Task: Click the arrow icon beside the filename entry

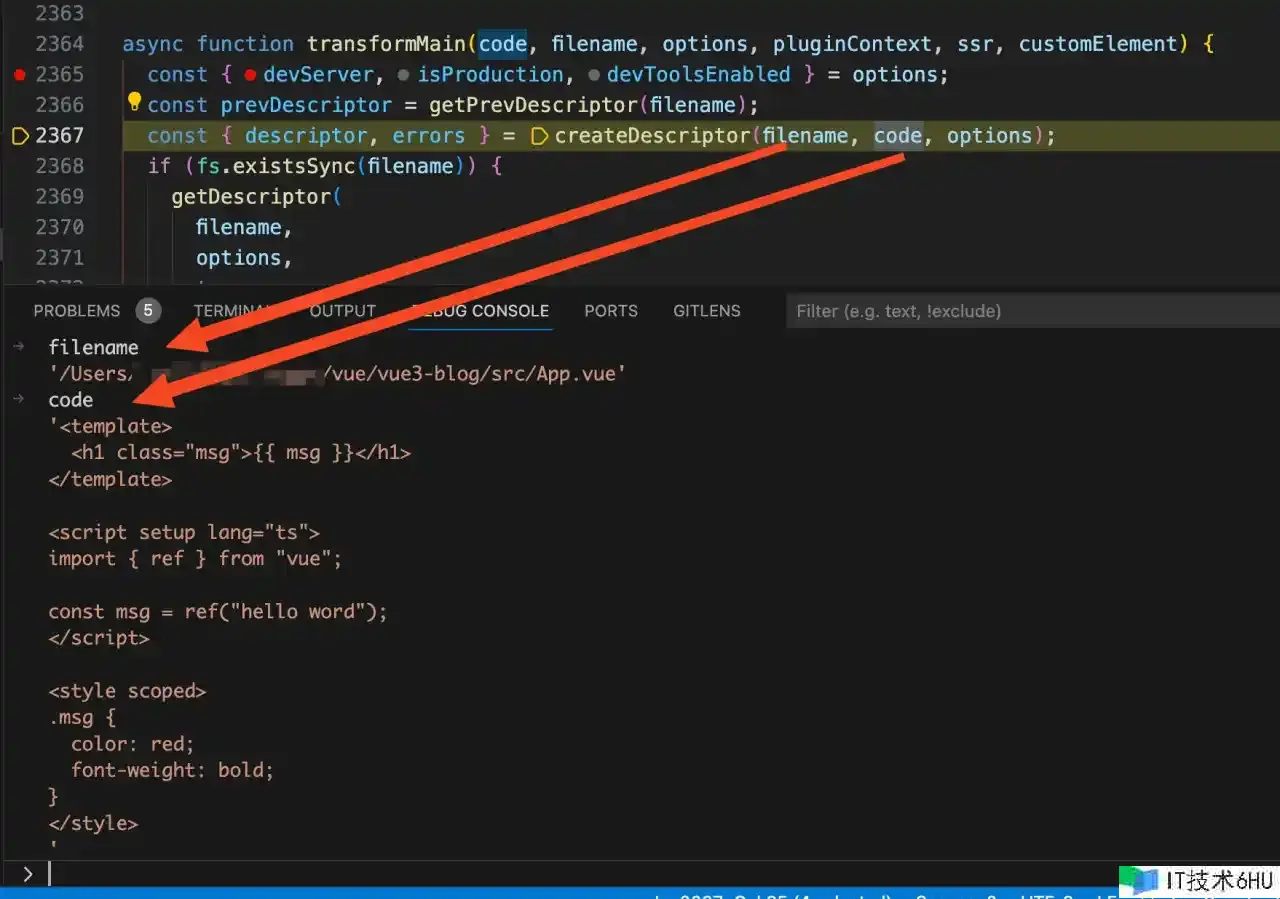Action: point(19,347)
